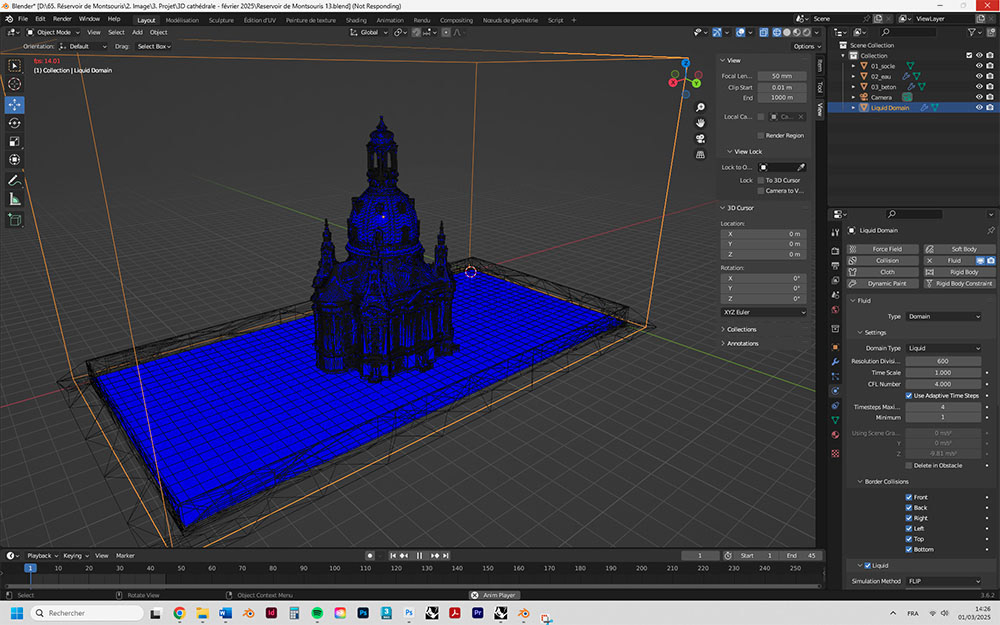Open the Physics properties tab
The height and width of the screenshot is (625, 1000).
coord(835,391)
